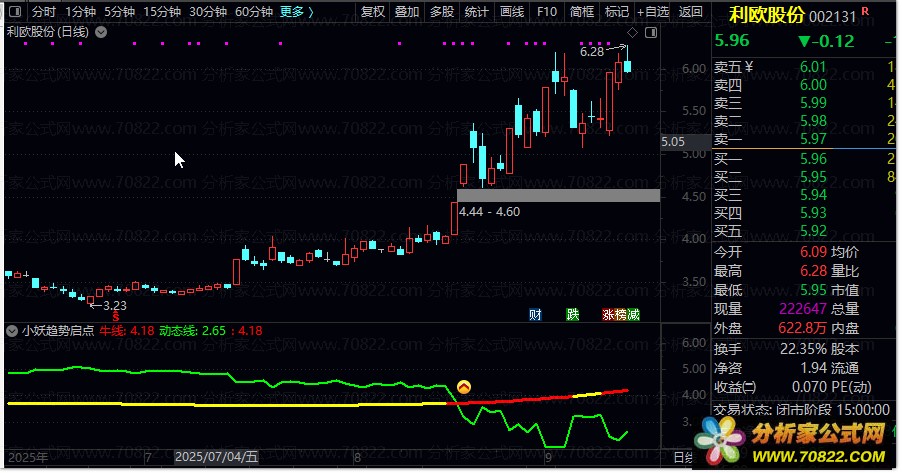Select the 1分钟 period tab

(x=80, y=12)
